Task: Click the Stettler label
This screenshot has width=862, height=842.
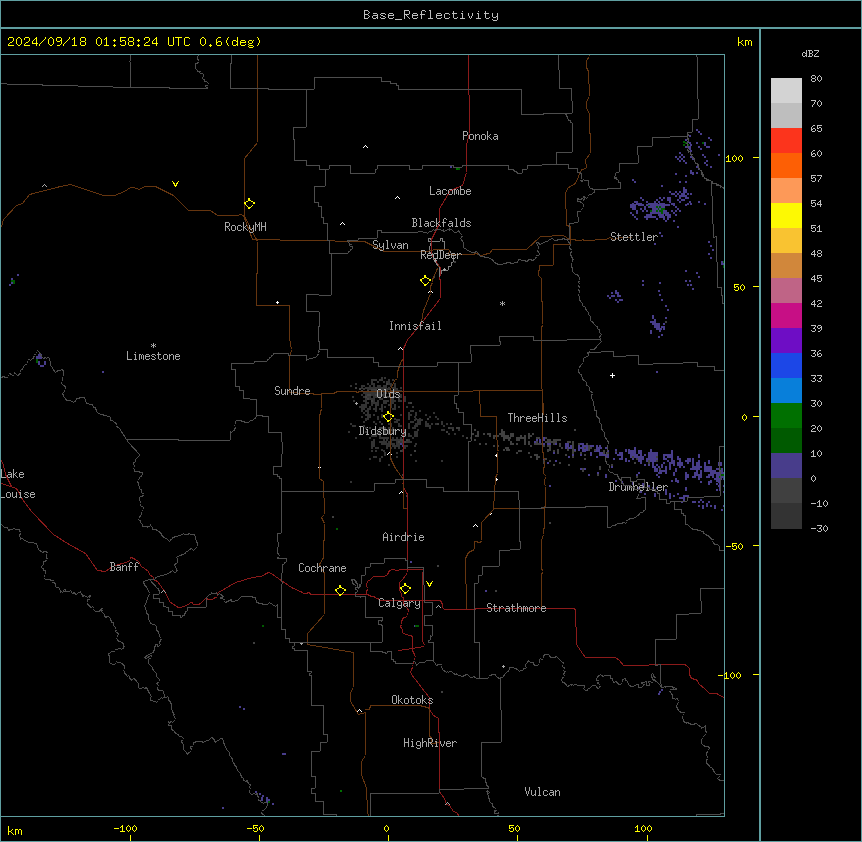Action: click(634, 237)
